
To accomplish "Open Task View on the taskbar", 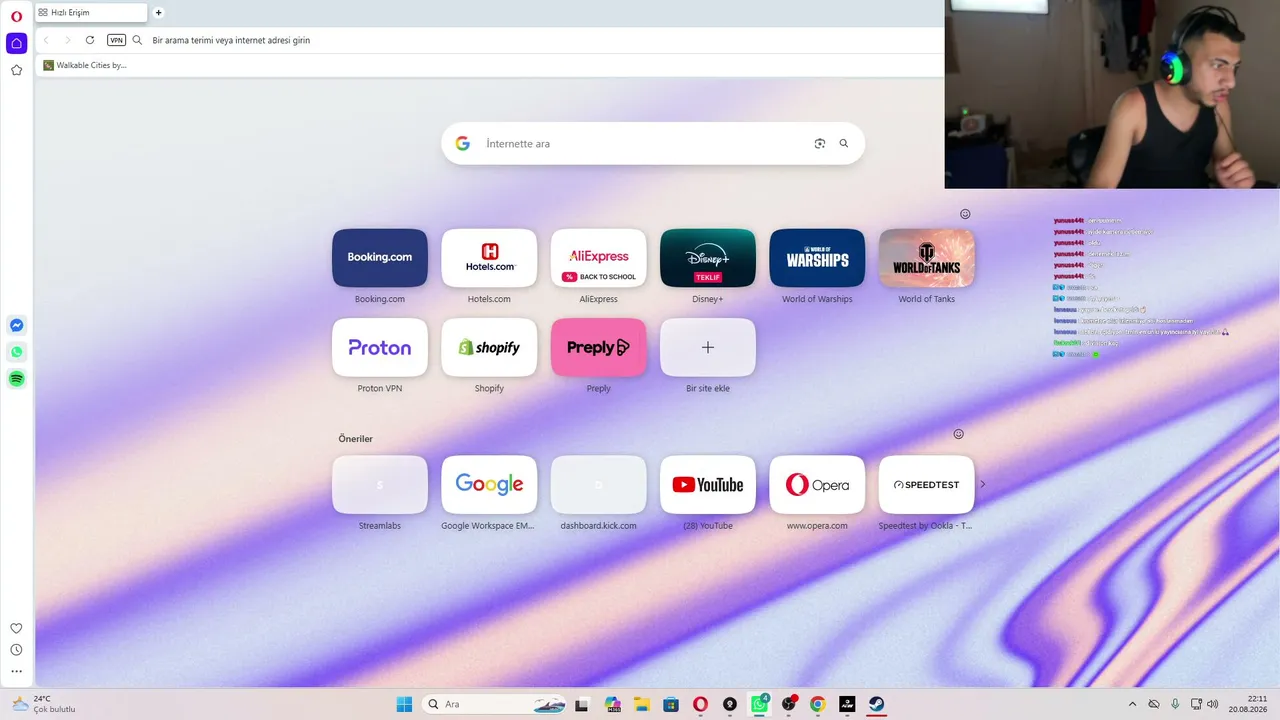I will pos(582,704).
